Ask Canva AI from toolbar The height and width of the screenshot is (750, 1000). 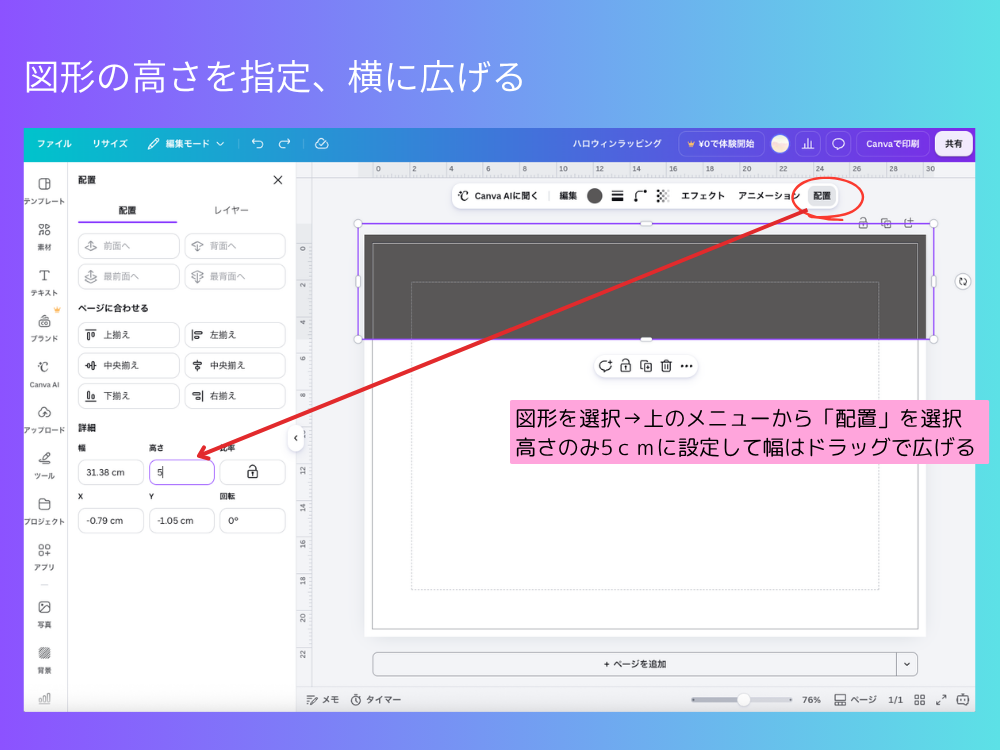click(x=499, y=196)
